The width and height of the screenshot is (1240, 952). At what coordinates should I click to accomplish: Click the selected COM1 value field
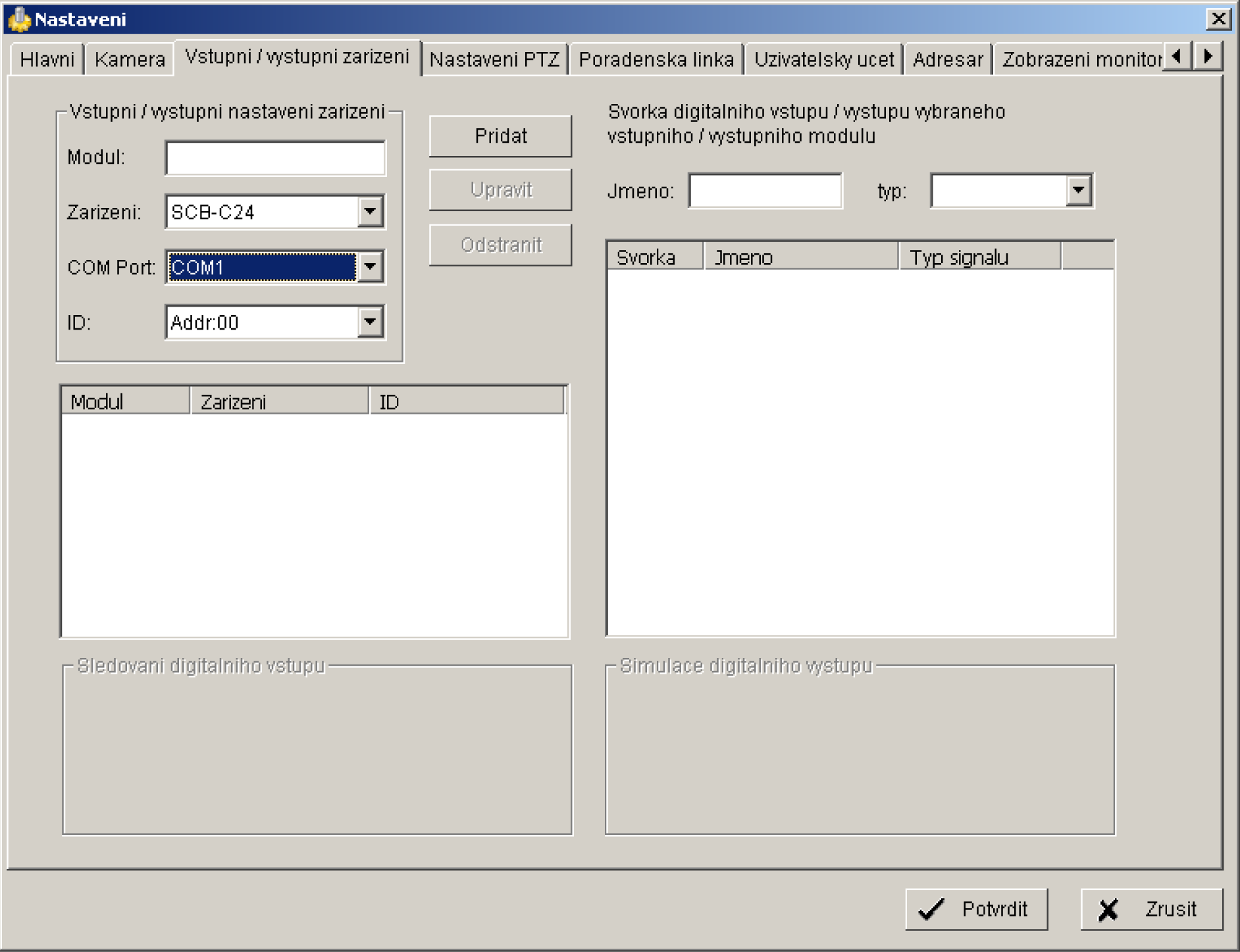pos(262,267)
